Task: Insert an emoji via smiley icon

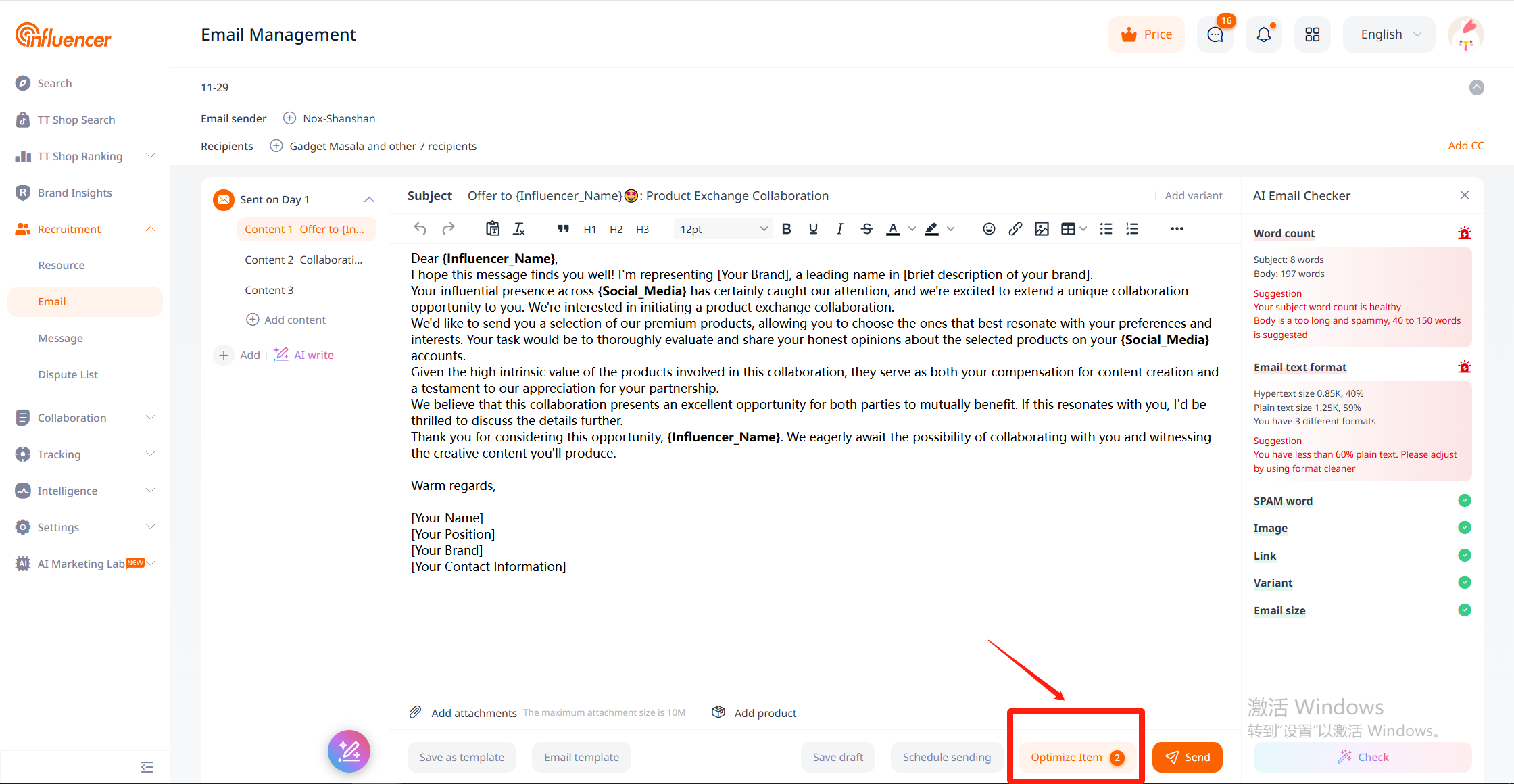Action: click(989, 229)
